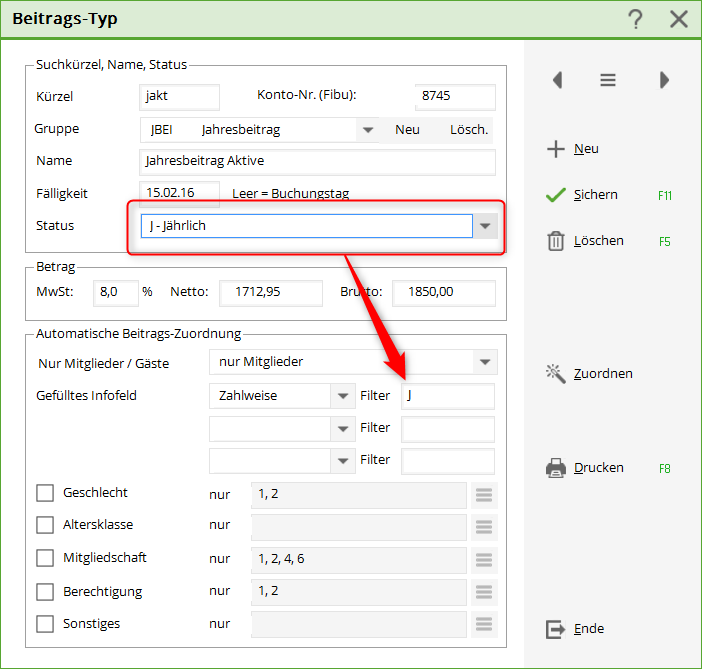Screen dimensions: 702x669
Task: Check the Mitgliedschaft checkbox
Action: [45, 558]
